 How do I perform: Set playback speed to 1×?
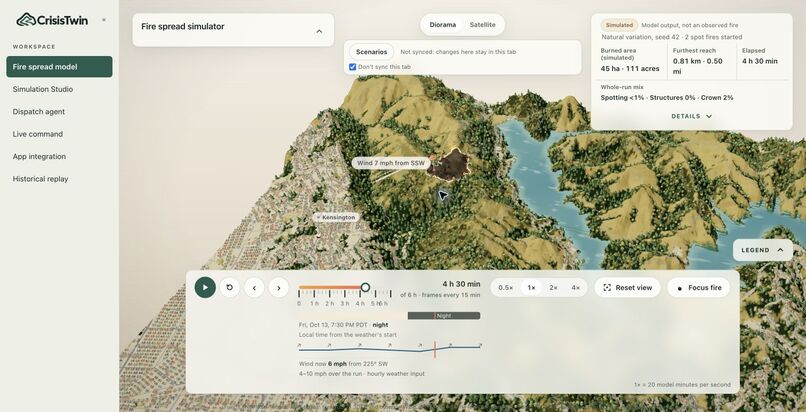(x=532, y=288)
